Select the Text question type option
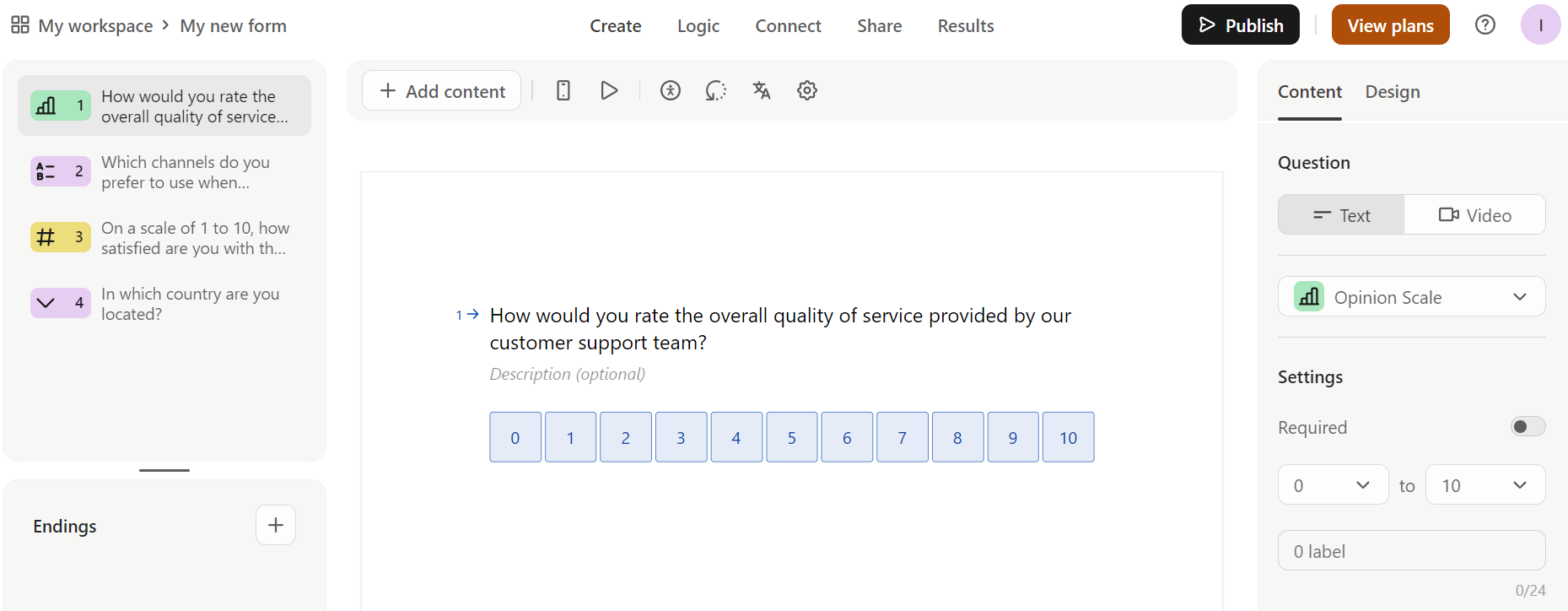 click(1340, 214)
